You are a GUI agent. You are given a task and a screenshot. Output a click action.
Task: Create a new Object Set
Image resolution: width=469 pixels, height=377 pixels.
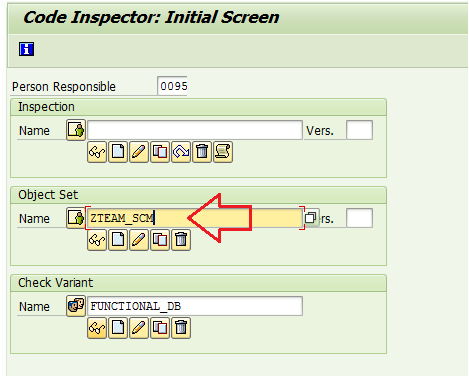pyautogui.click(x=118, y=240)
